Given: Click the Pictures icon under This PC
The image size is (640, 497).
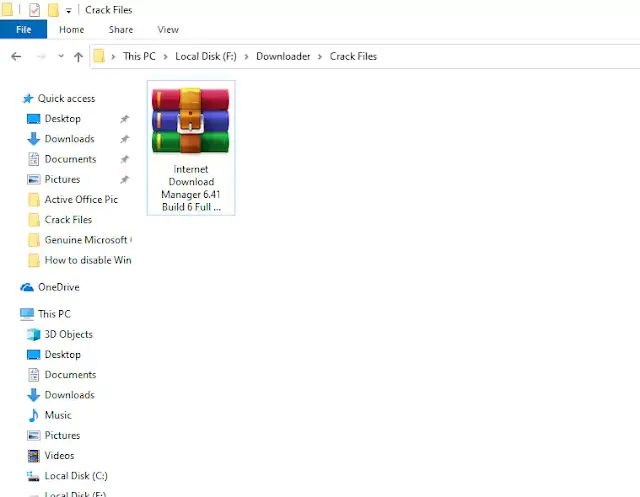Looking at the screenshot, I should click(33, 435).
